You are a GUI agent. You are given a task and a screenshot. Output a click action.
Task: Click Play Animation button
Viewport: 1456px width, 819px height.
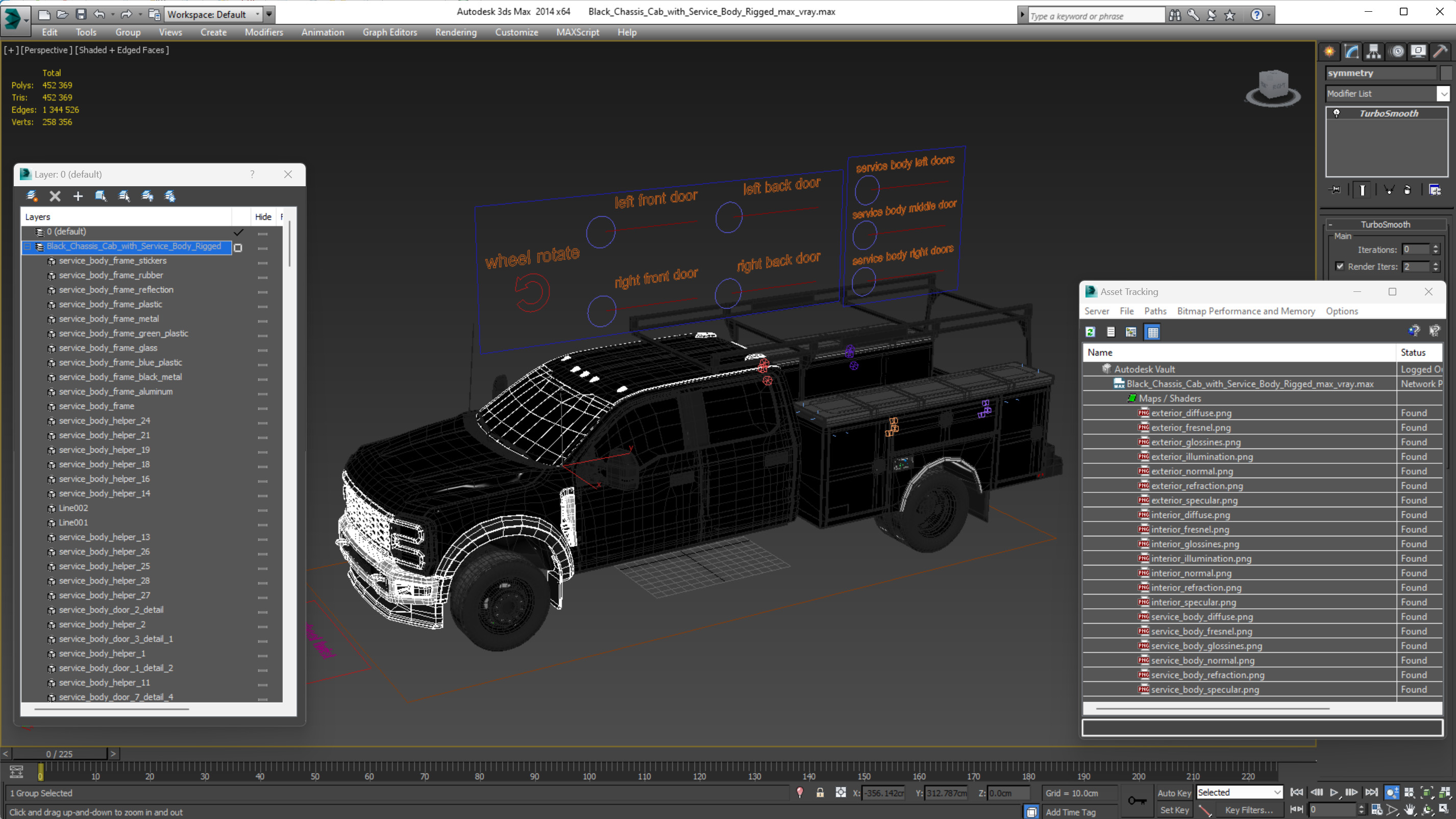tap(1335, 792)
